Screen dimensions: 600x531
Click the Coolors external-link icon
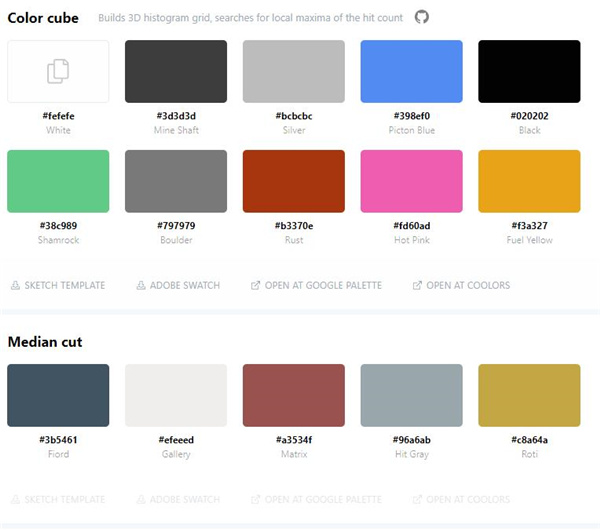coord(417,286)
